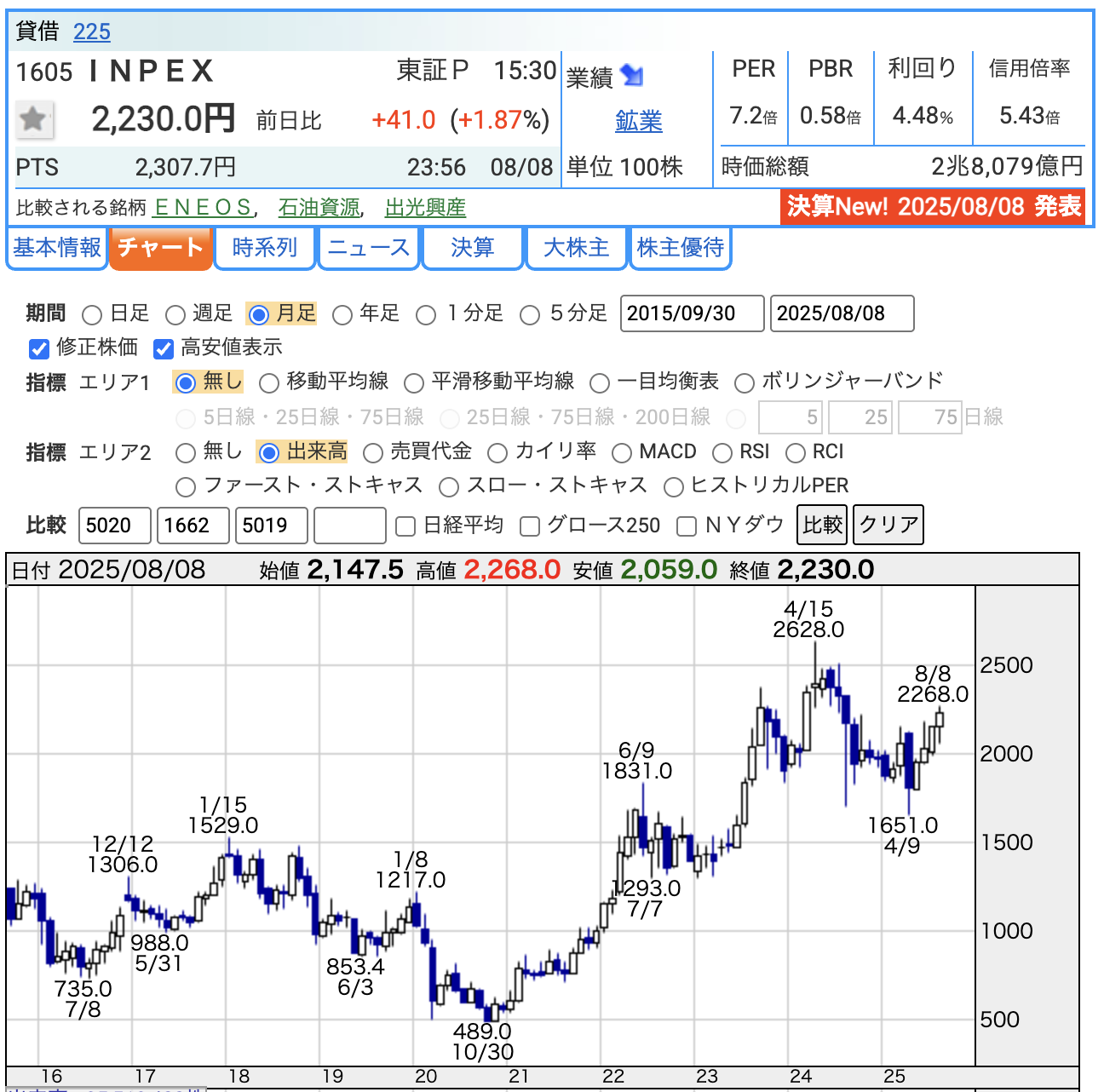The image size is (1104, 1092).
Task: Check the NYダウ comparison checkbox
Action: coord(687,526)
